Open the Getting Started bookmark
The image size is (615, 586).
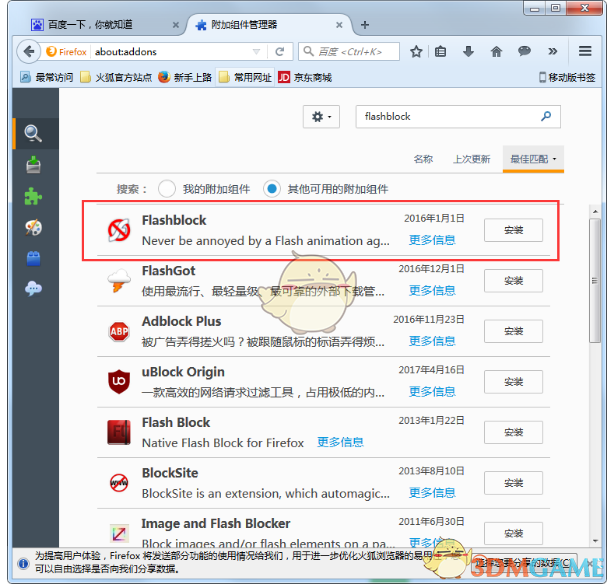click(185, 77)
